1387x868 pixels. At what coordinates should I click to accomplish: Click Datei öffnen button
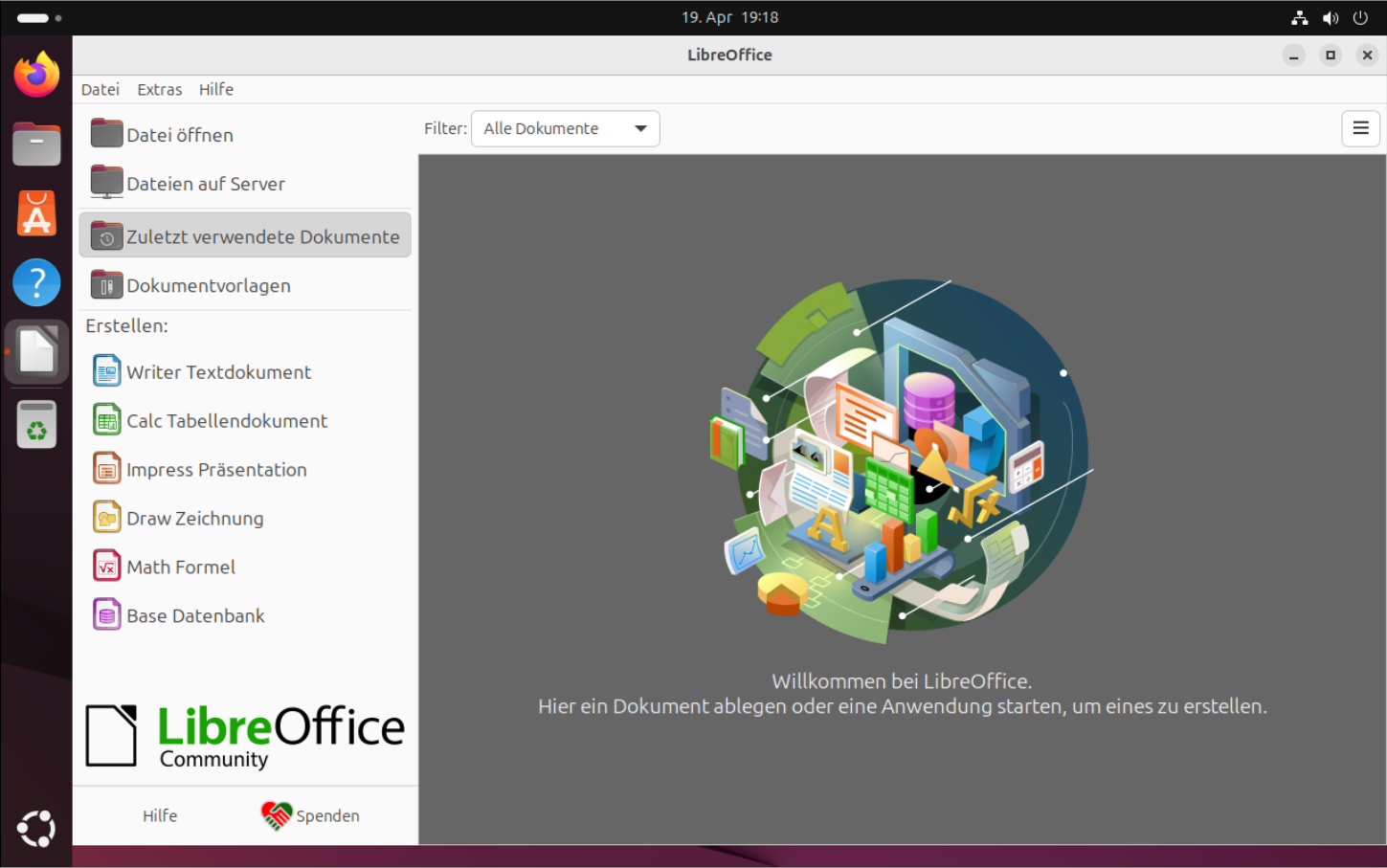(x=179, y=135)
